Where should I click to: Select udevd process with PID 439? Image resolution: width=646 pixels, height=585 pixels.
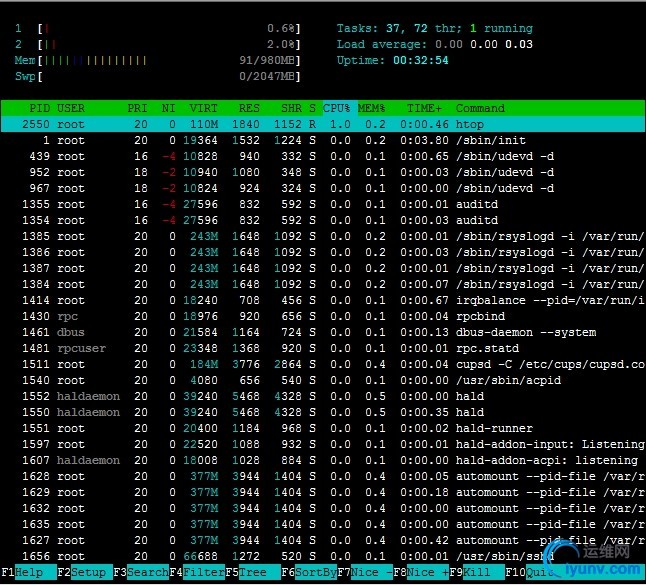tap(323, 157)
